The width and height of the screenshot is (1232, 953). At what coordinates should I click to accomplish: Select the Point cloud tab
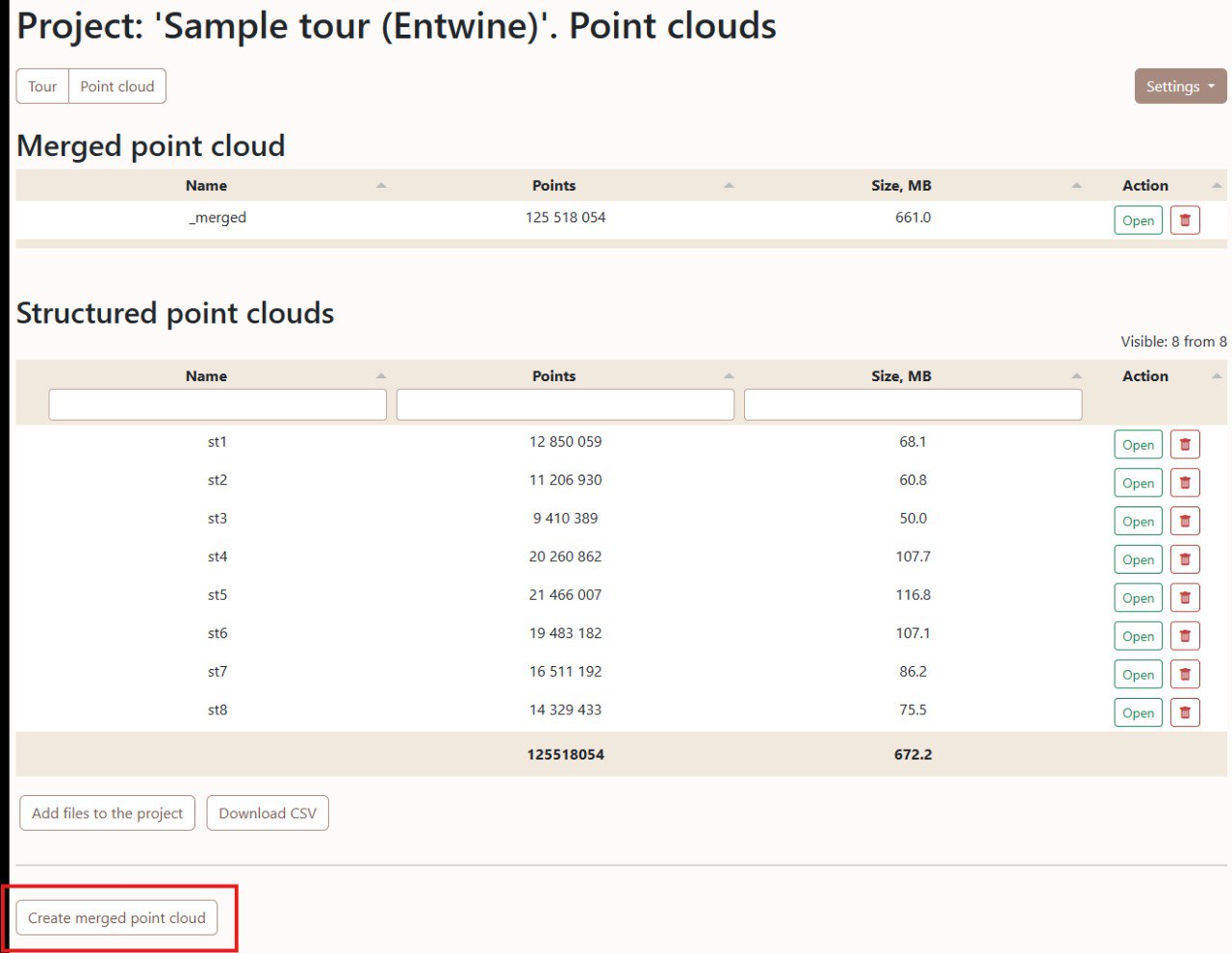pyautogui.click(x=117, y=87)
